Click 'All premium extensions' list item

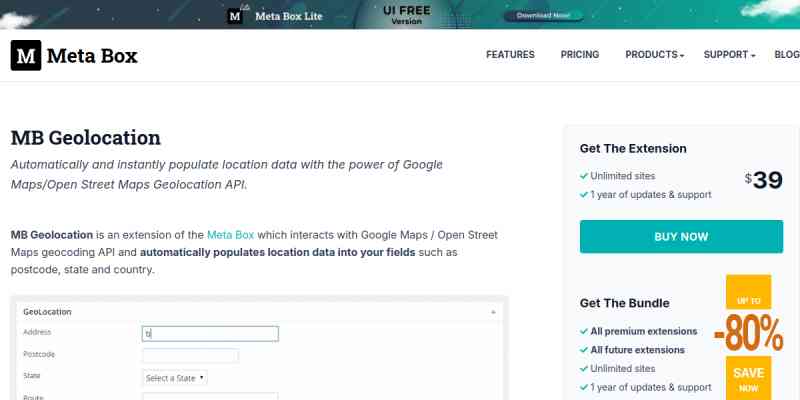[643, 331]
